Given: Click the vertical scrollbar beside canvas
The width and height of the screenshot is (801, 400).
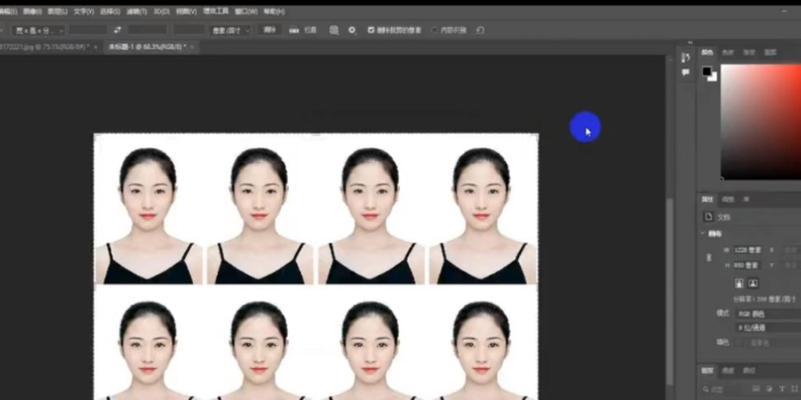Looking at the screenshot, I should [670, 292].
